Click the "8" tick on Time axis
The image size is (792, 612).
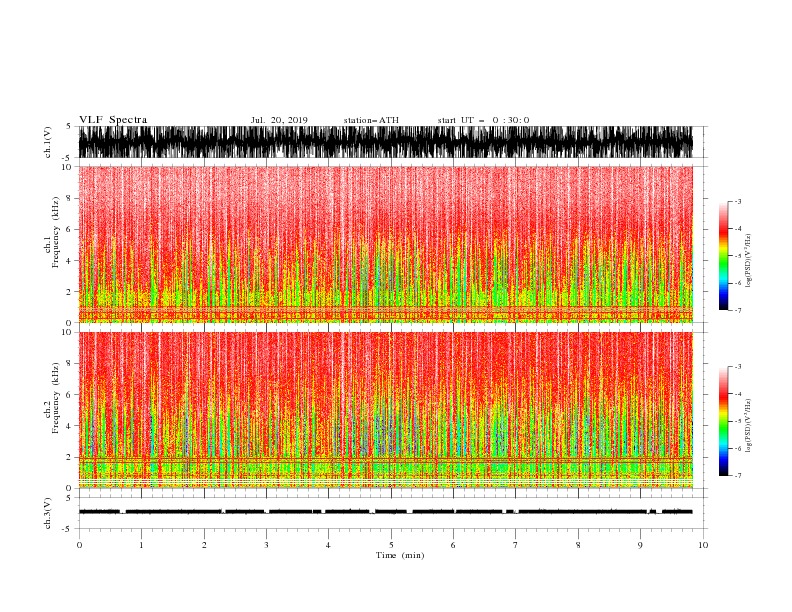click(578, 545)
